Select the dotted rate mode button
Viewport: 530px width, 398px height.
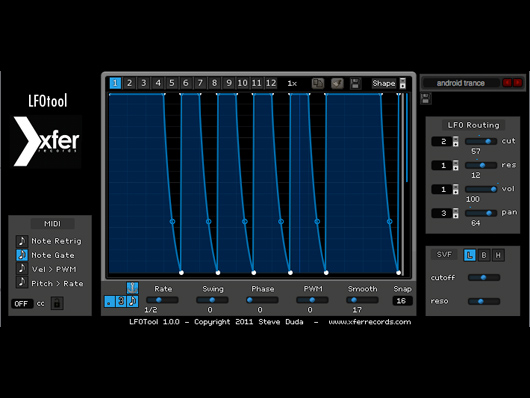pos(109,301)
